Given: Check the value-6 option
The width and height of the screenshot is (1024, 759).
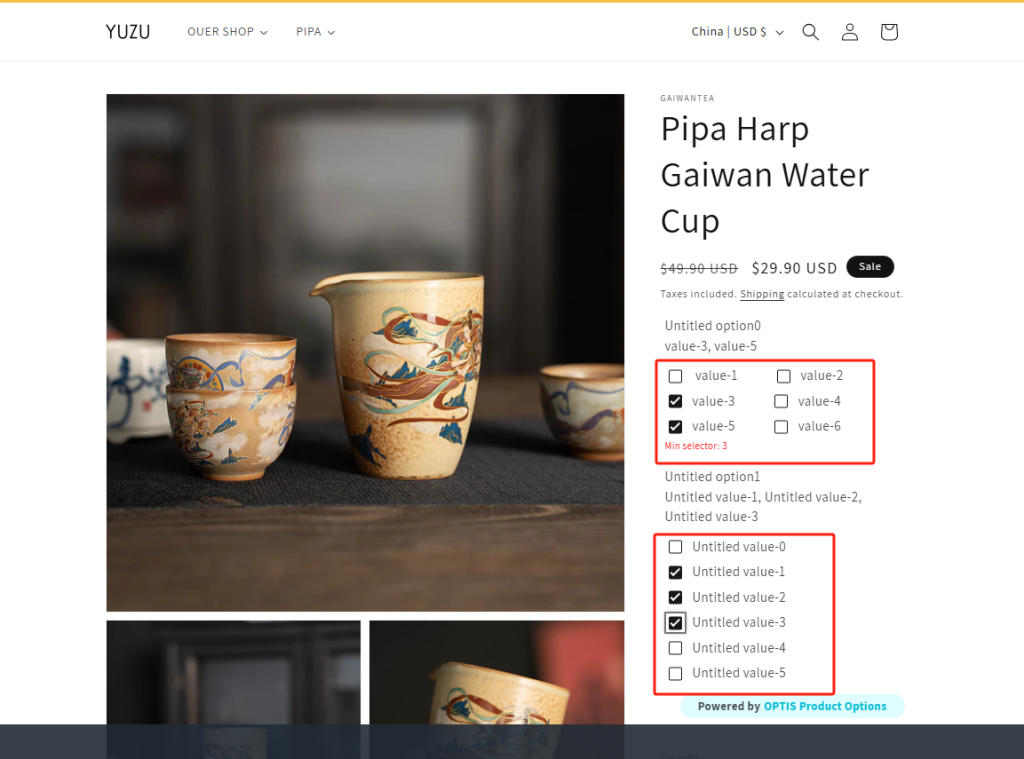Looking at the screenshot, I should click(783, 426).
